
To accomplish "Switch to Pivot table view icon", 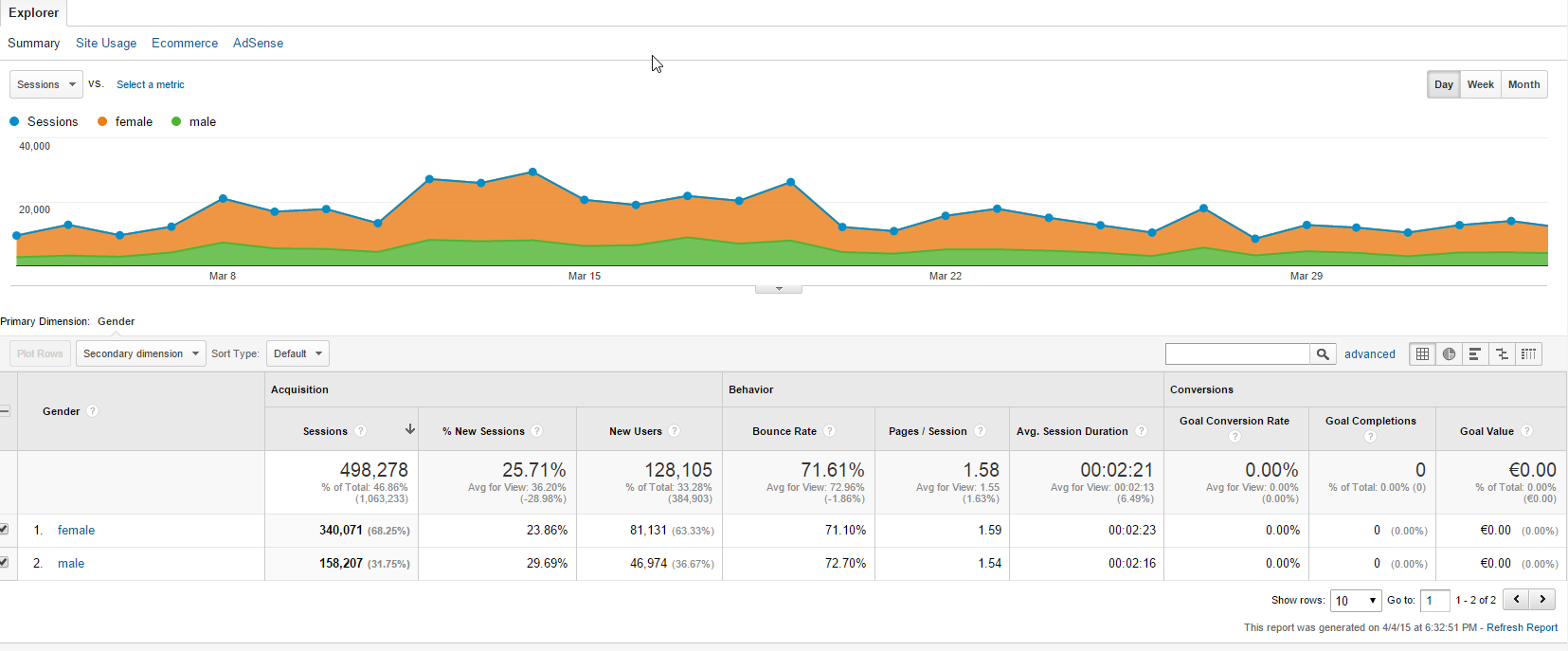I will point(1528,353).
